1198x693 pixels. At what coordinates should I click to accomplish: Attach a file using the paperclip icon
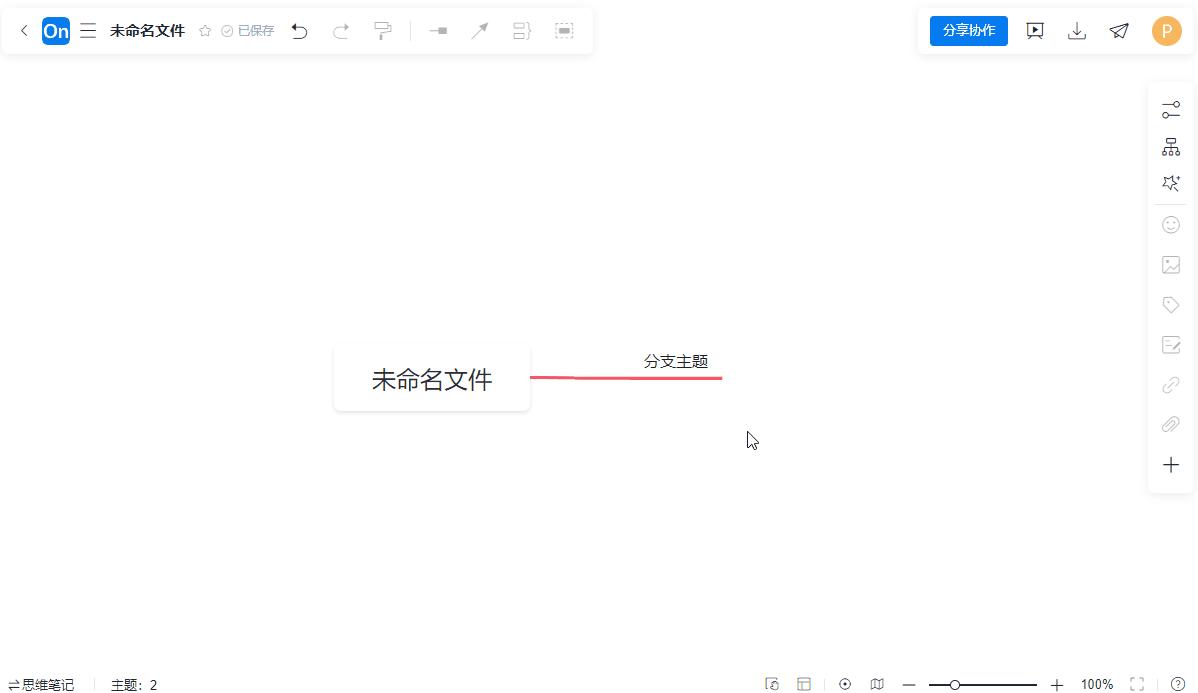[1171, 424]
